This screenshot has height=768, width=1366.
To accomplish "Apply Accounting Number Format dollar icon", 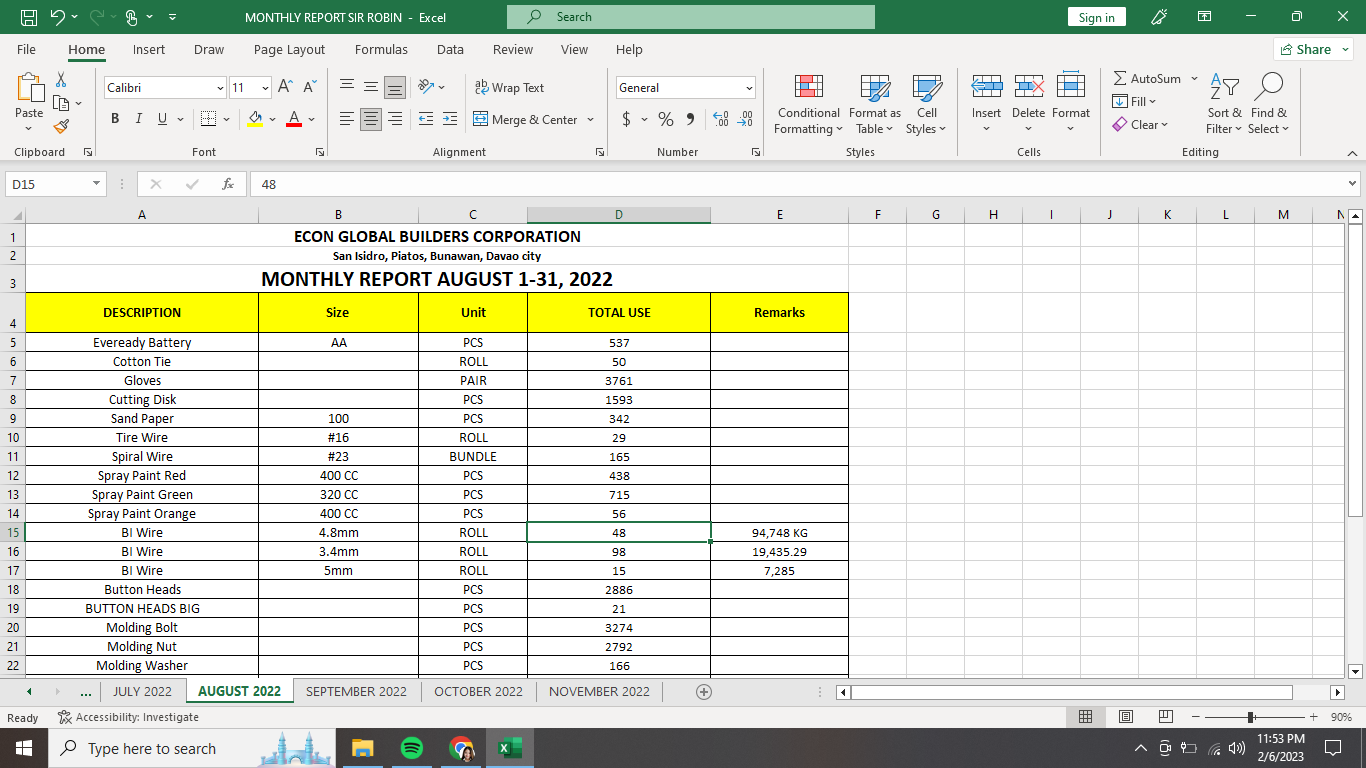I will (627, 119).
